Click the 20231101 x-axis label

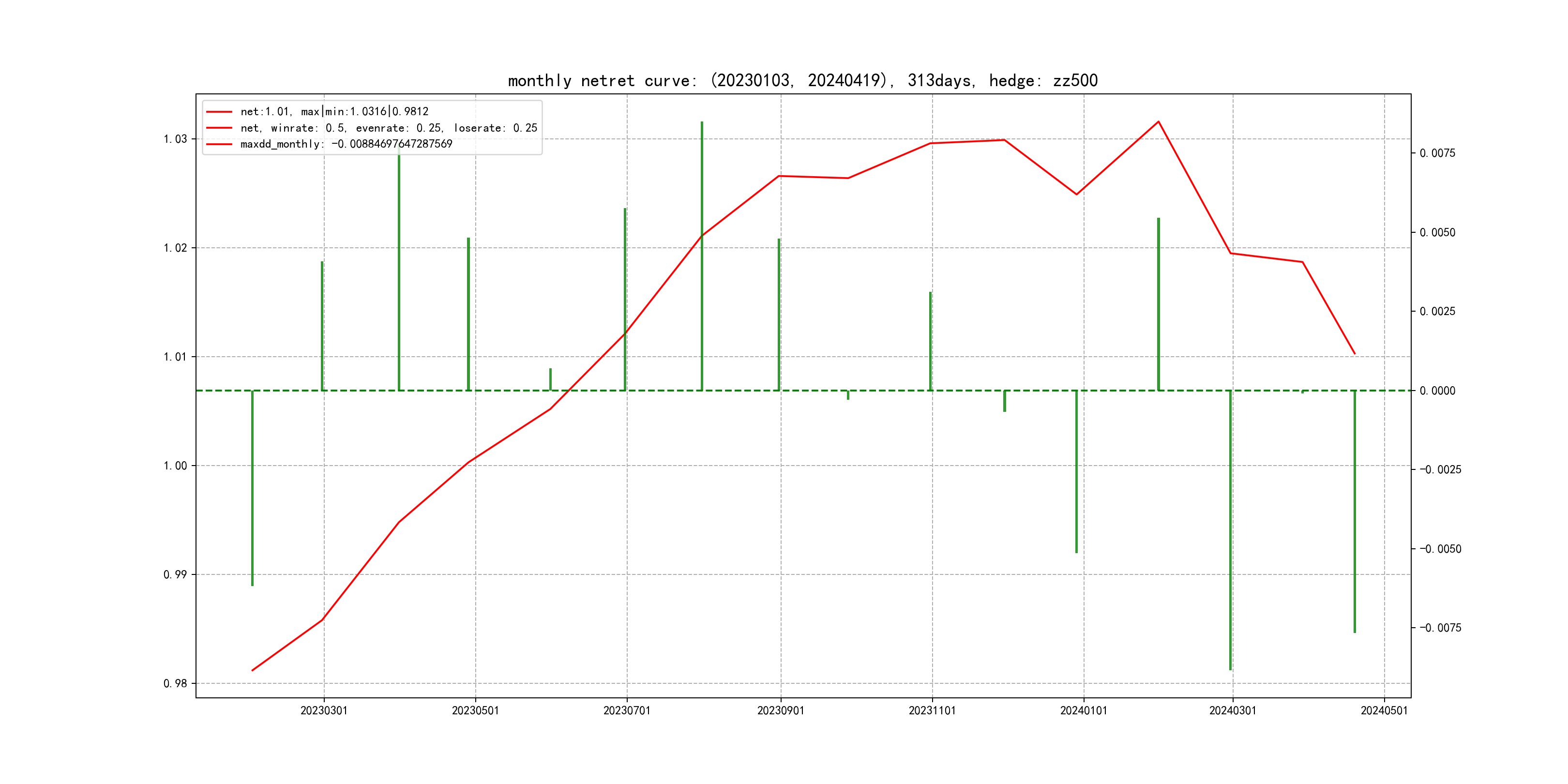point(932,710)
